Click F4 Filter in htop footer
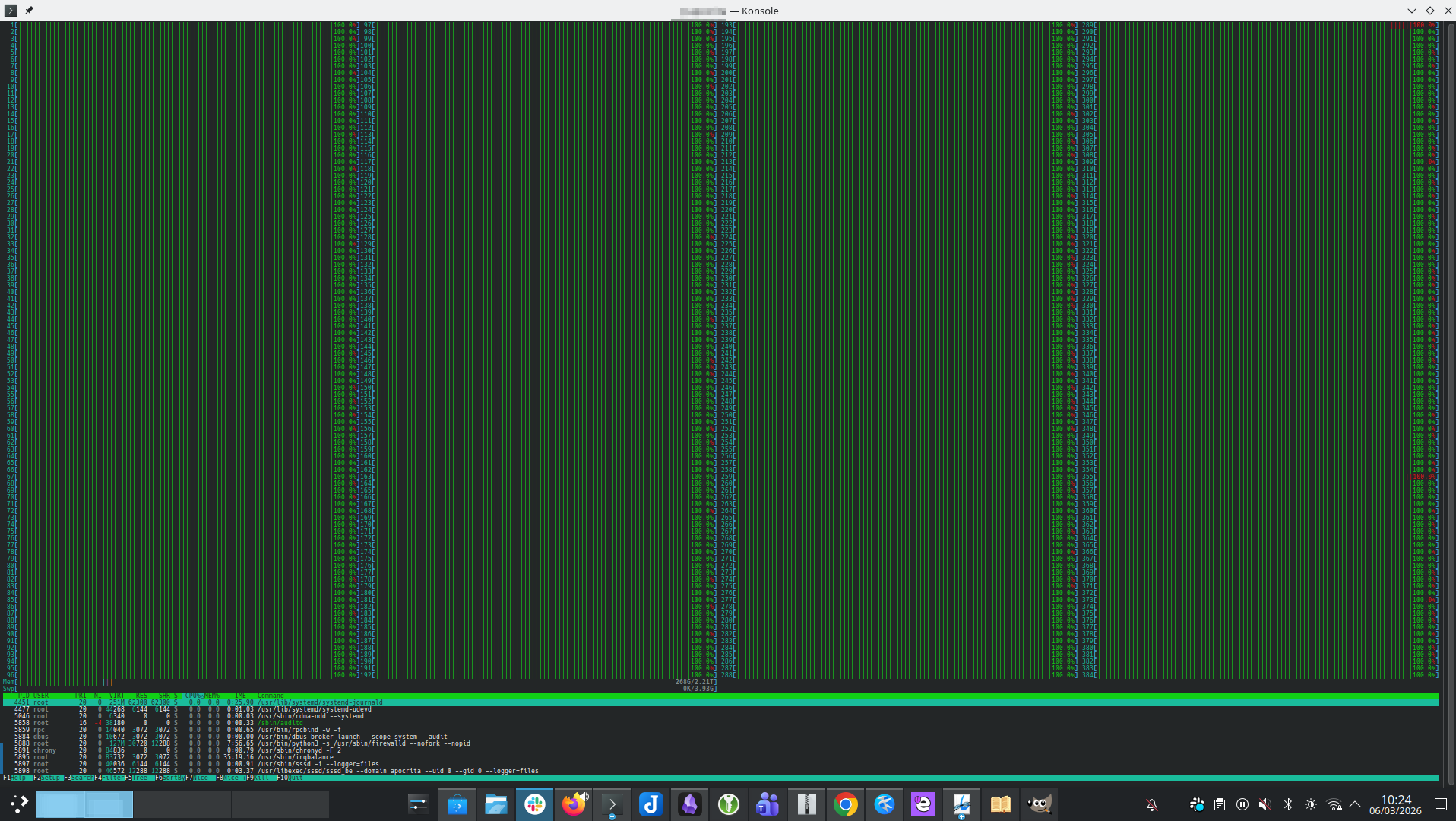The image size is (1456, 821). pyautogui.click(x=109, y=778)
